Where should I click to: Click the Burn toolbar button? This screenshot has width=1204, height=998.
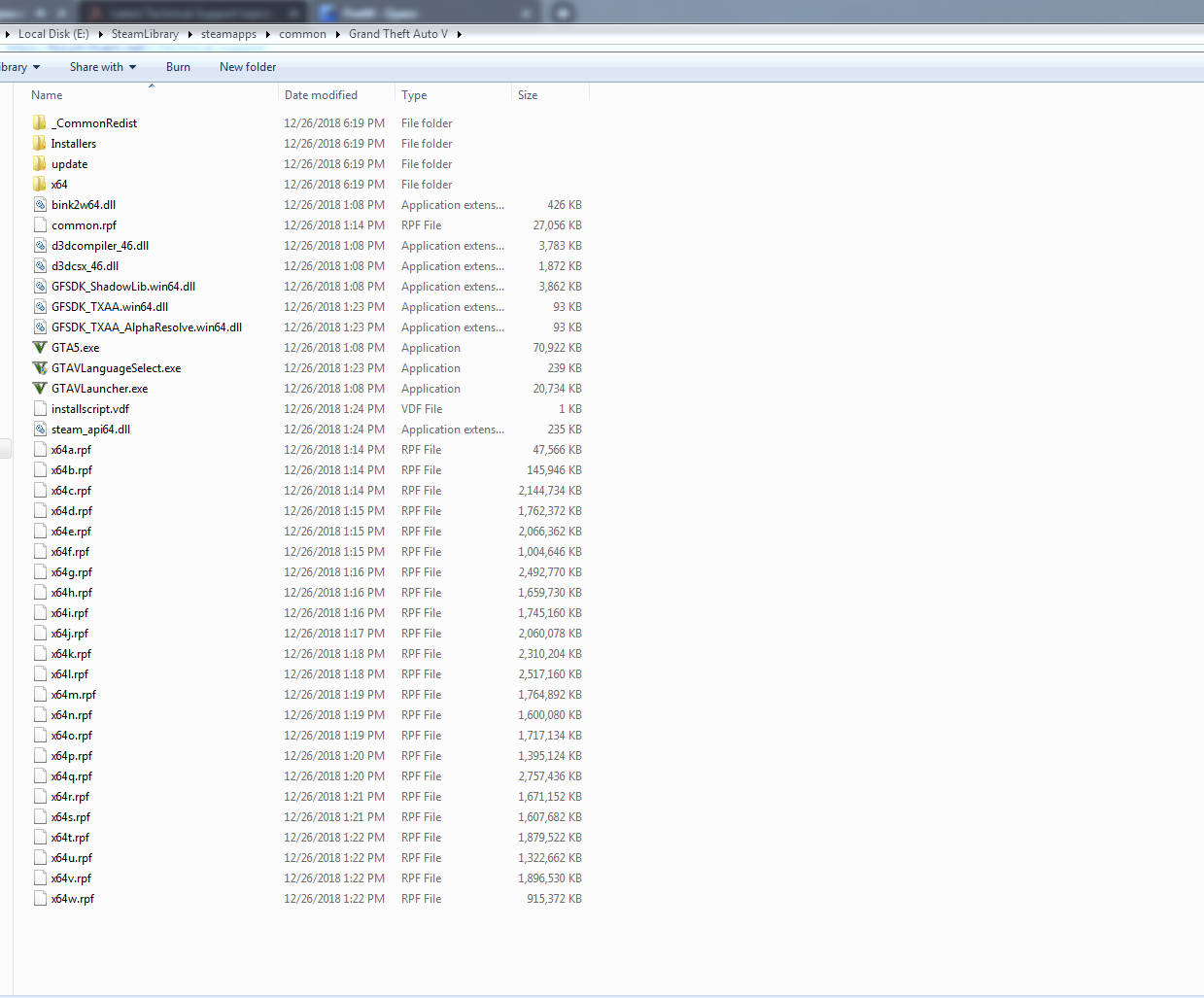coord(178,67)
